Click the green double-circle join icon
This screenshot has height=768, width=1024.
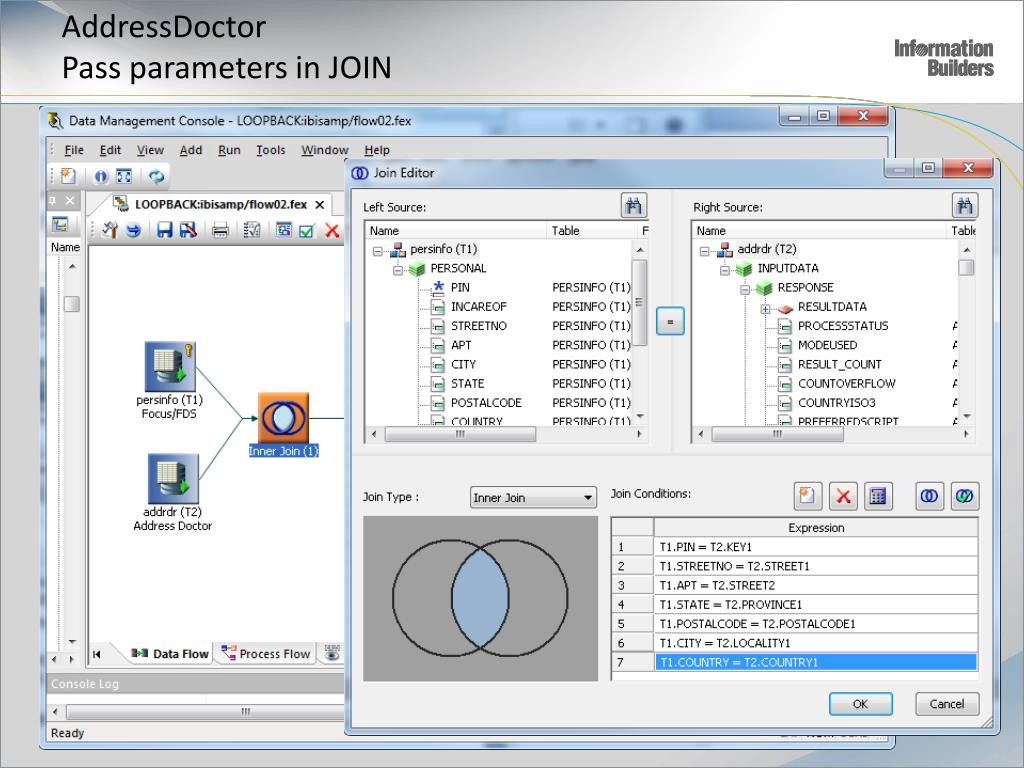point(965,496)
